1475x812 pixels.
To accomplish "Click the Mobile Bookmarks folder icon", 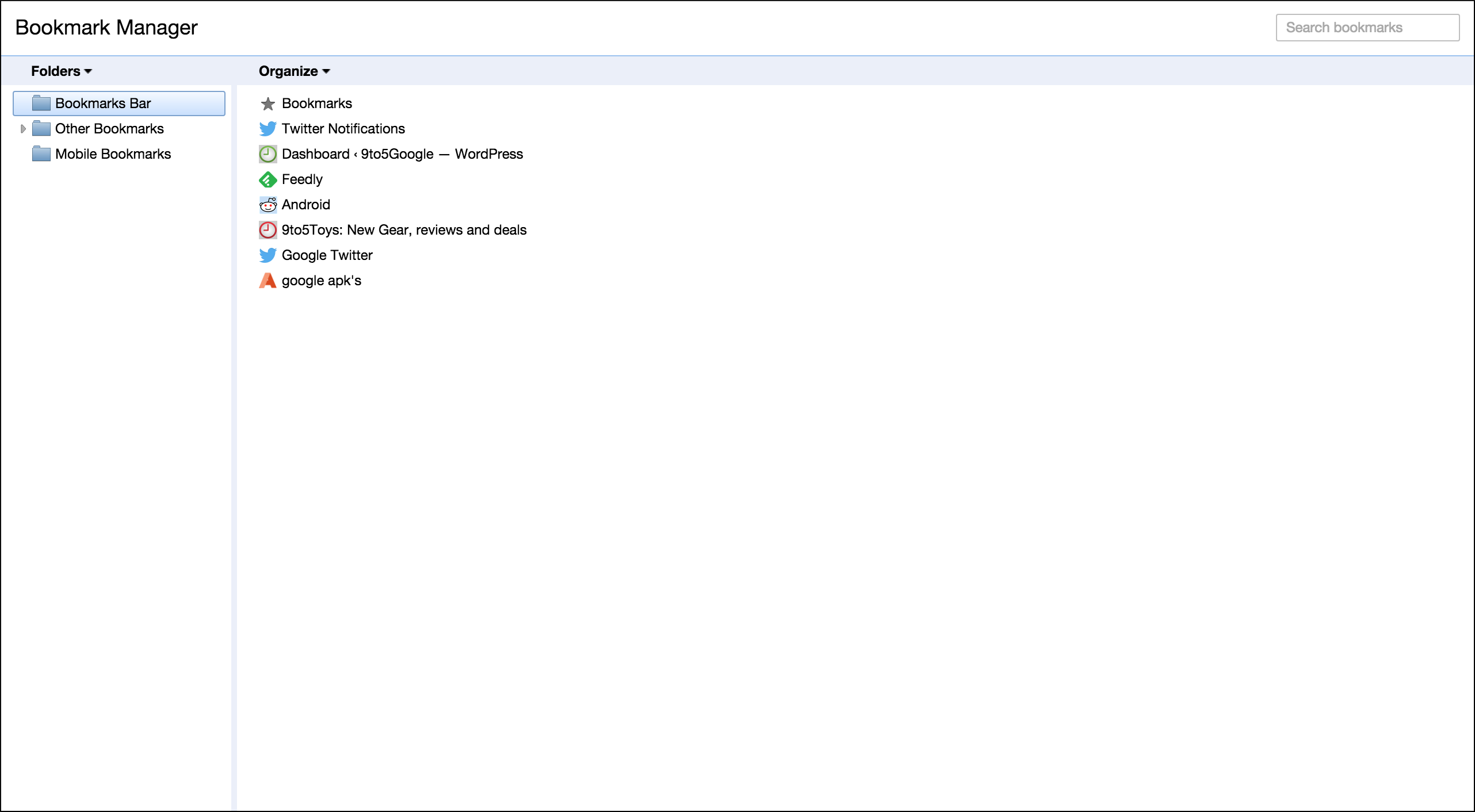I will (41, 154).
